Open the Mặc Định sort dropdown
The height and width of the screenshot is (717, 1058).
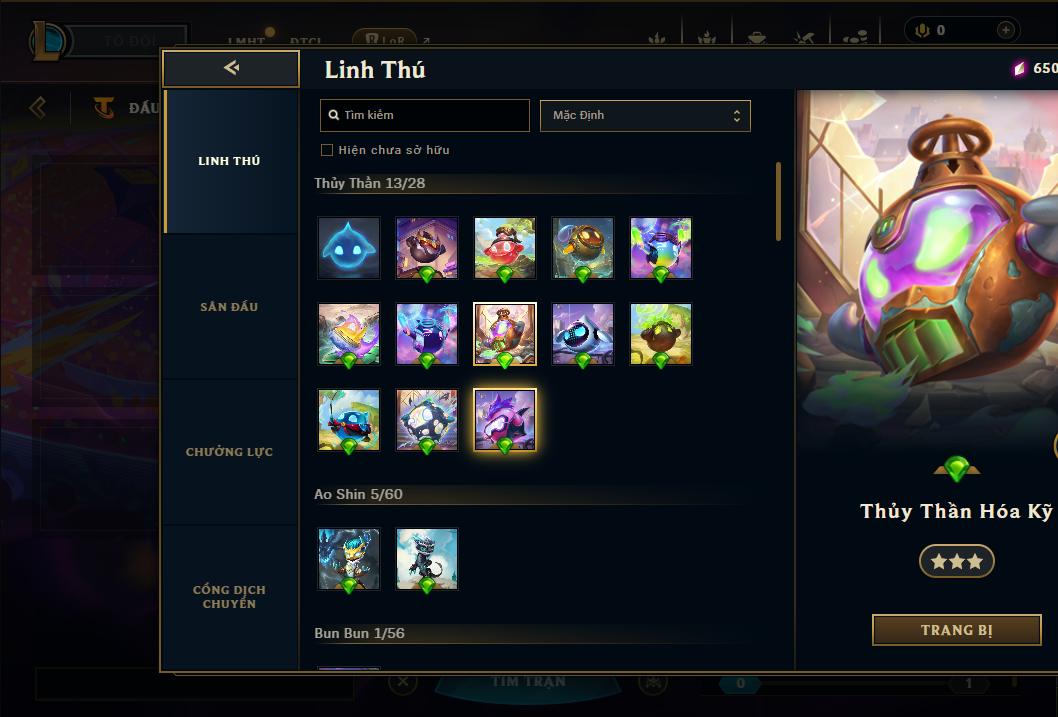pos(645,115)
